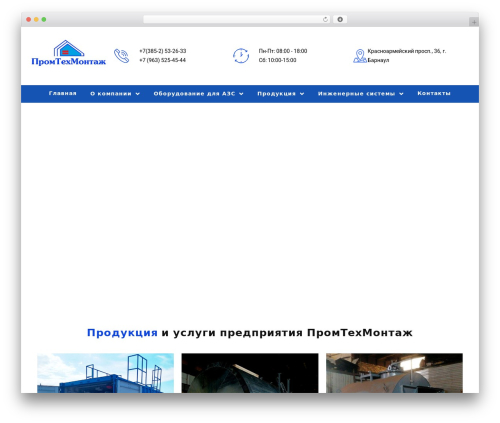500x423 pixels.
Task: Click the phone handset icon
Action: tap(121, 56)
